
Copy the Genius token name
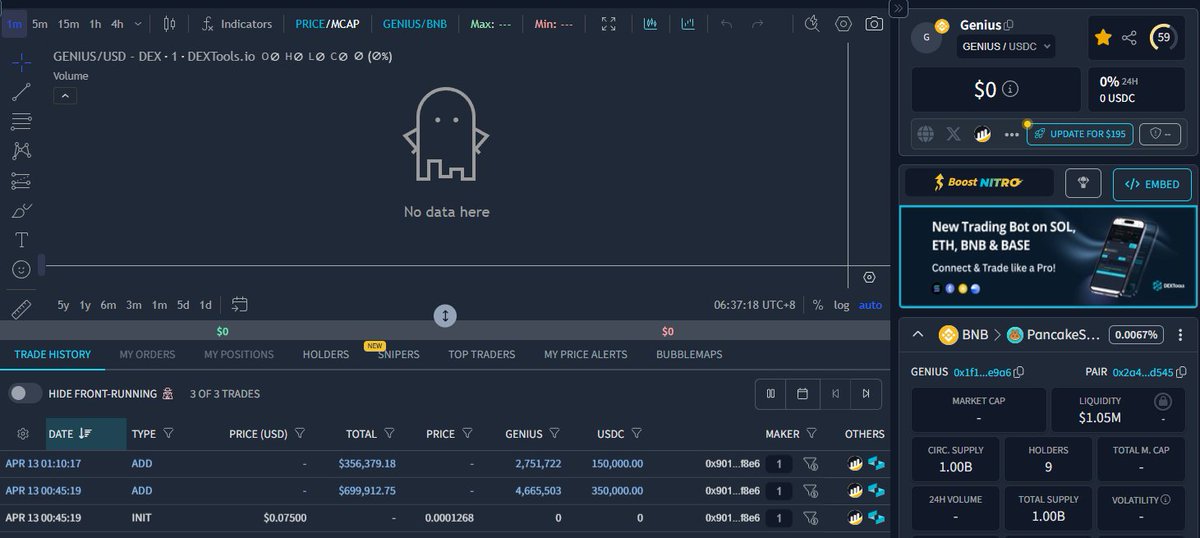(1009, 25)
